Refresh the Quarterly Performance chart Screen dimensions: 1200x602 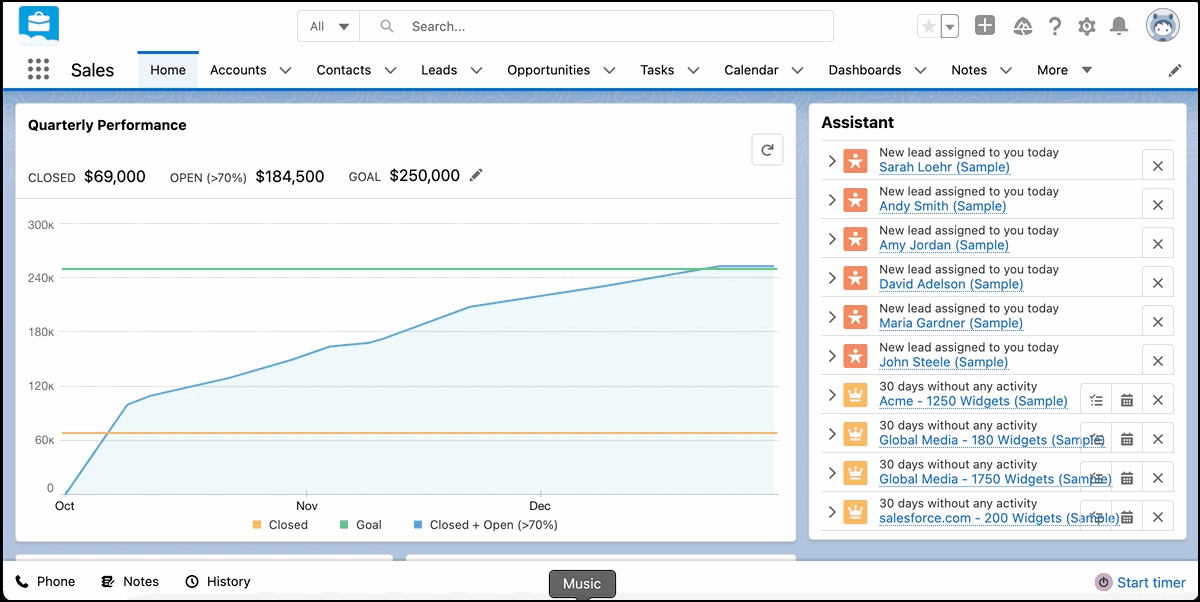[x=767, y=150]
